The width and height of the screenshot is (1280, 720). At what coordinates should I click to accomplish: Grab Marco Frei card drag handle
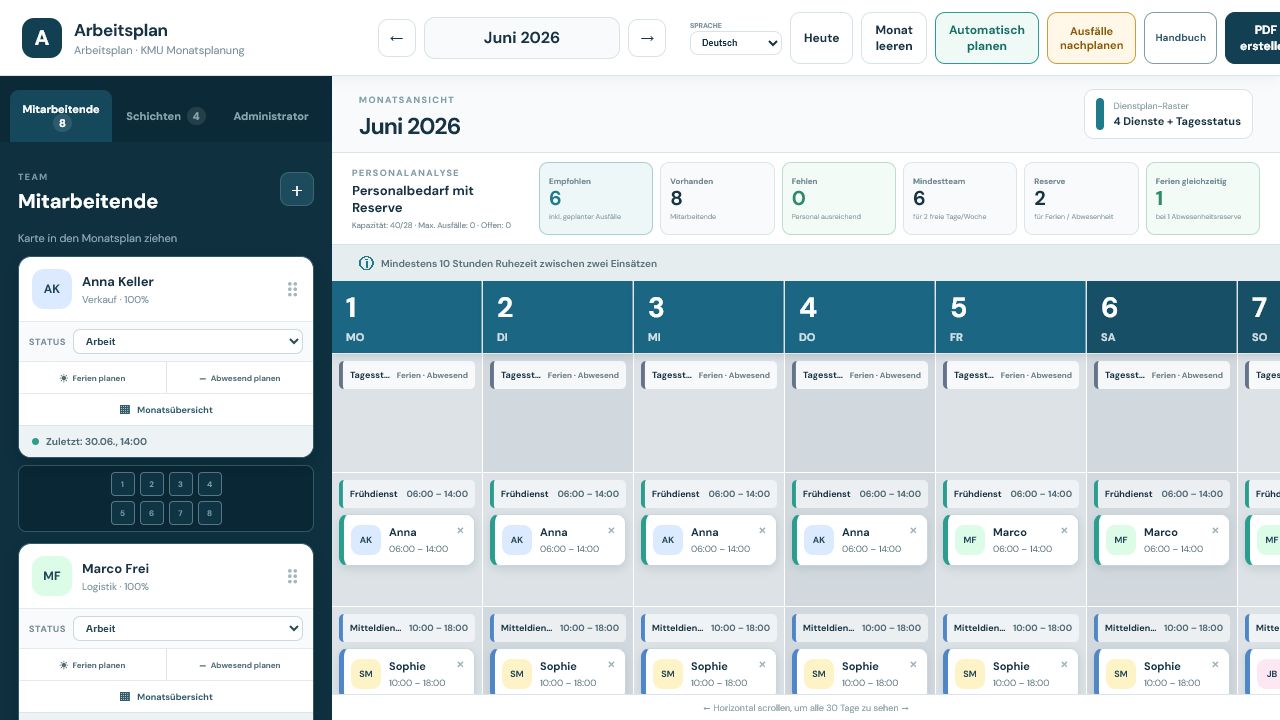[x=292, y=576]
